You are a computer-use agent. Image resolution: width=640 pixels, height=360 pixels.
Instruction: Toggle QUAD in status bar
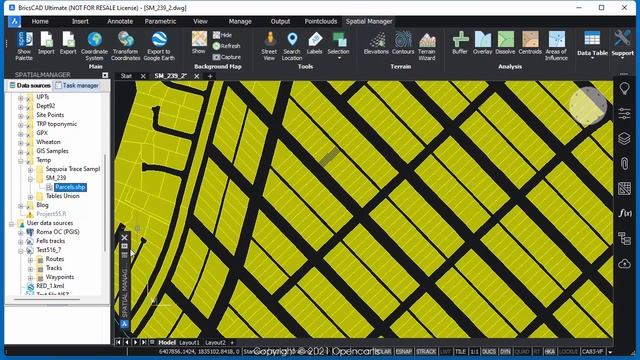[522, 351]
